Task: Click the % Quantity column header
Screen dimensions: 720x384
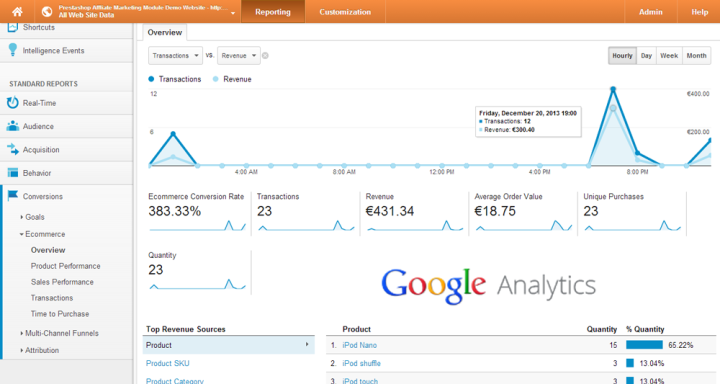Action: tap(645, 329)
